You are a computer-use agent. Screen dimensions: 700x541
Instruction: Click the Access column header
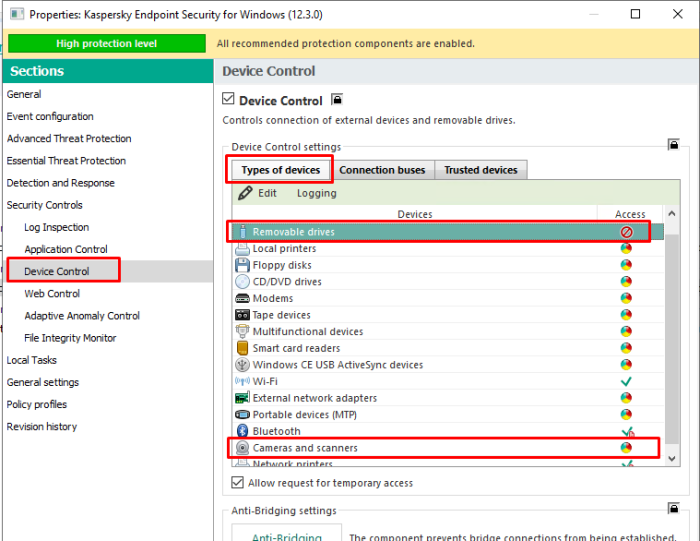click(630, 214)
